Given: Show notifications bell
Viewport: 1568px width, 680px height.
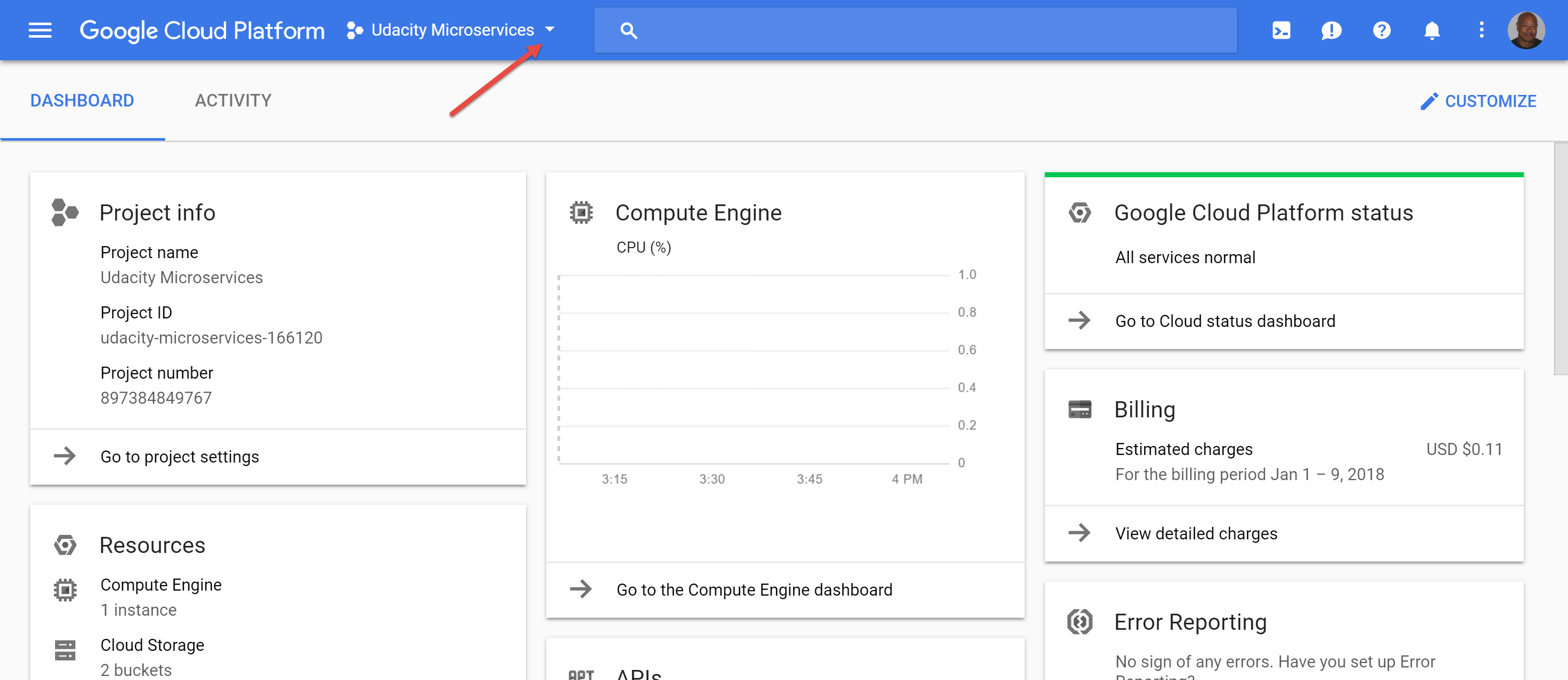Looking at the screenshot, I should (1431, 31).
